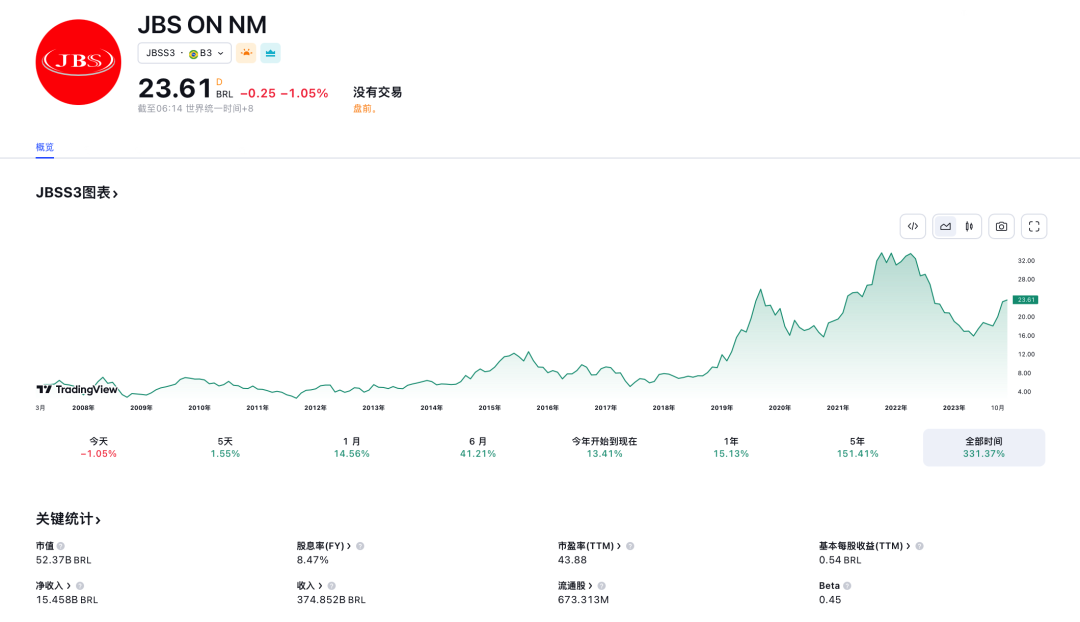This screenshot has height=622, width=1080.
Task: Click the 52.37B BRL market cap value
Action: [x=63, y=560]
